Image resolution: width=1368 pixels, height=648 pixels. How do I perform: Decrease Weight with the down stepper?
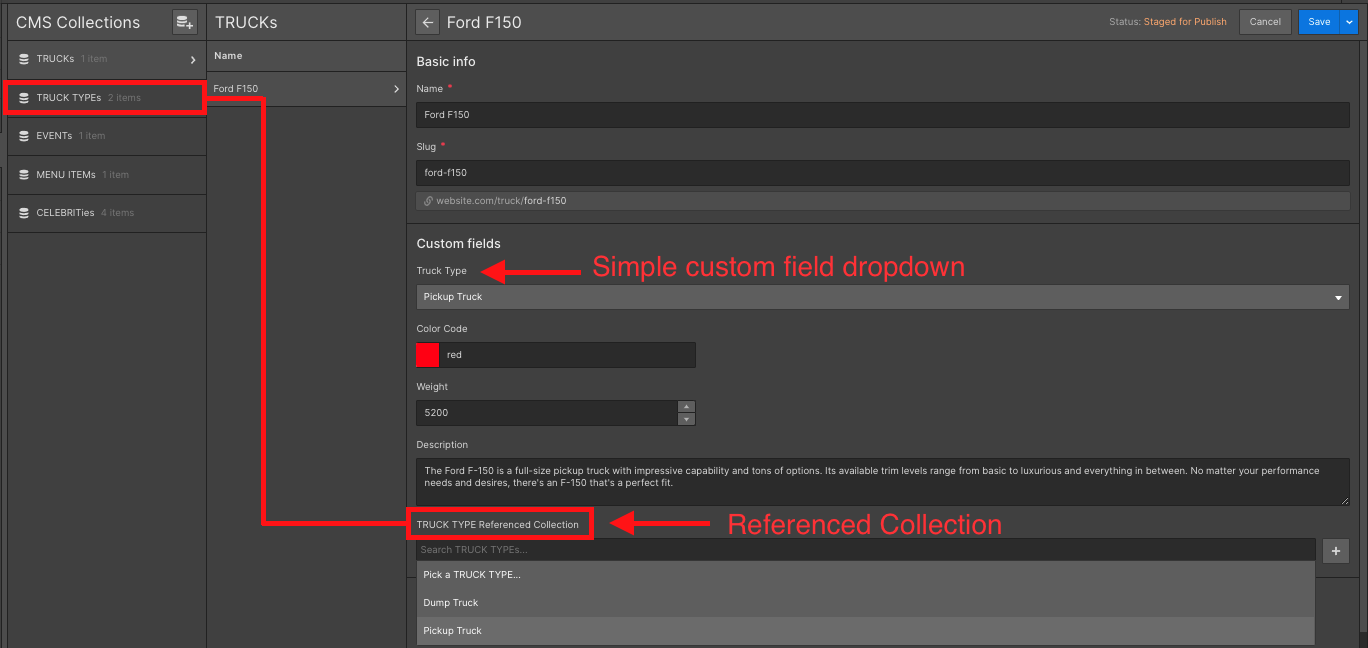click(686, 419)
